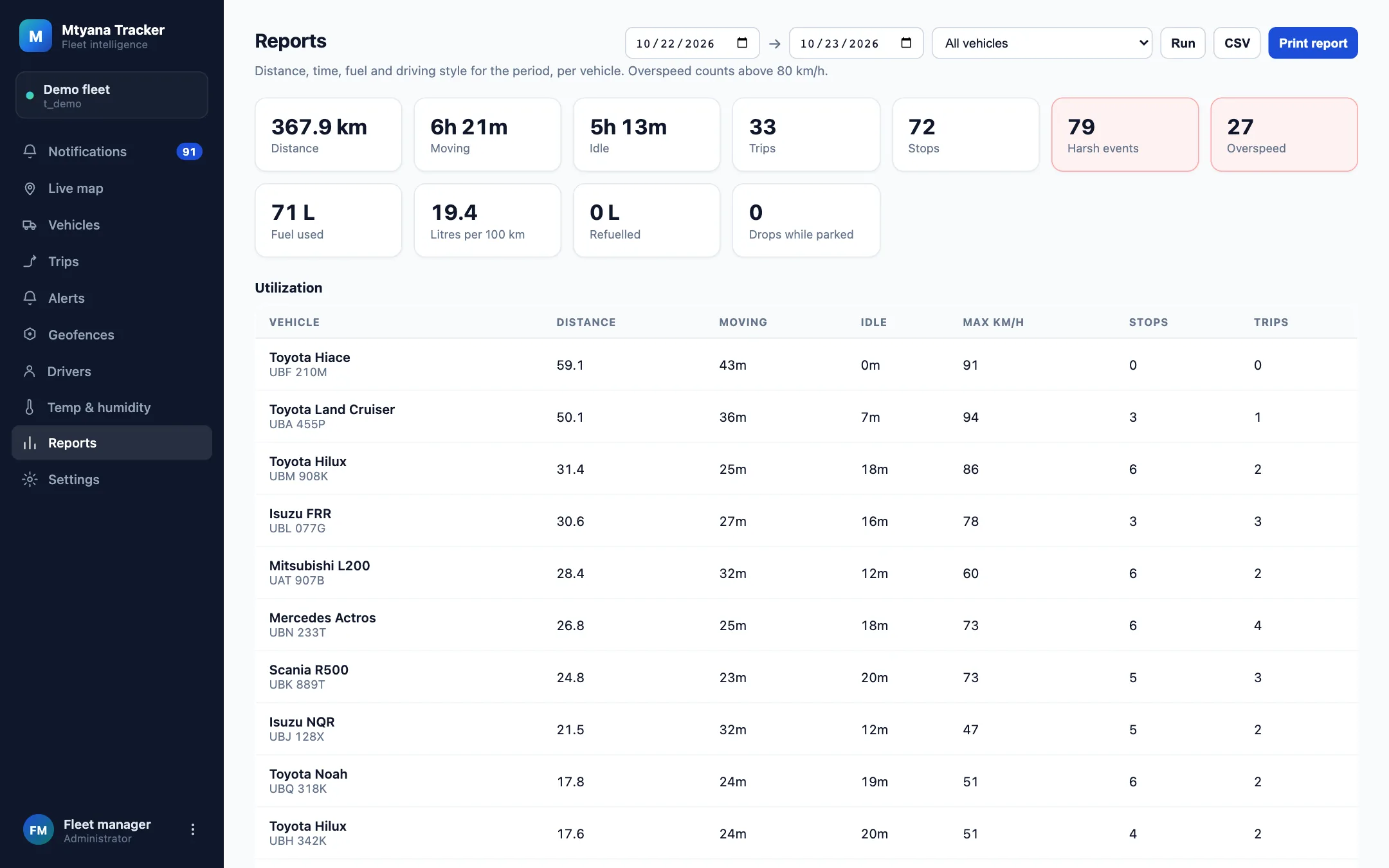Open the Geofences section
This screenshot has height=868, width=1389.
[x=112, y=334]
